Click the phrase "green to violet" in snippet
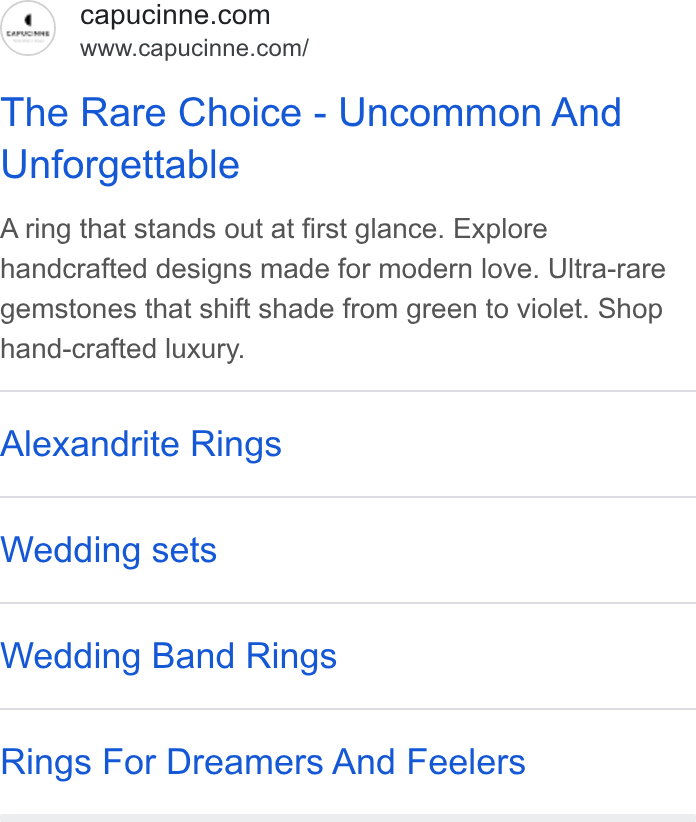The width and height of the screenshot is (696, 822). [495, 309]
